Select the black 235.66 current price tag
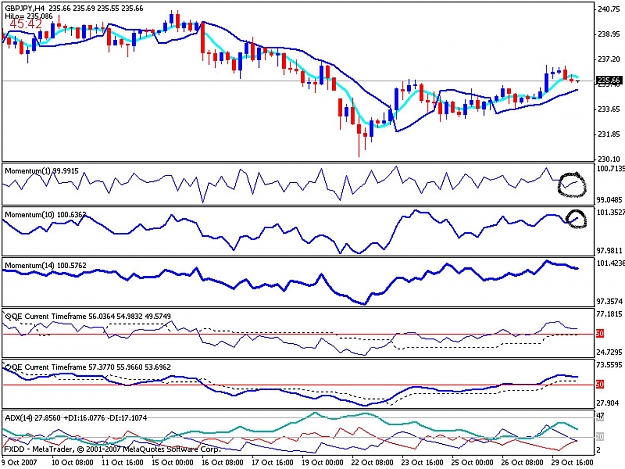 click(x=609, y=80)
